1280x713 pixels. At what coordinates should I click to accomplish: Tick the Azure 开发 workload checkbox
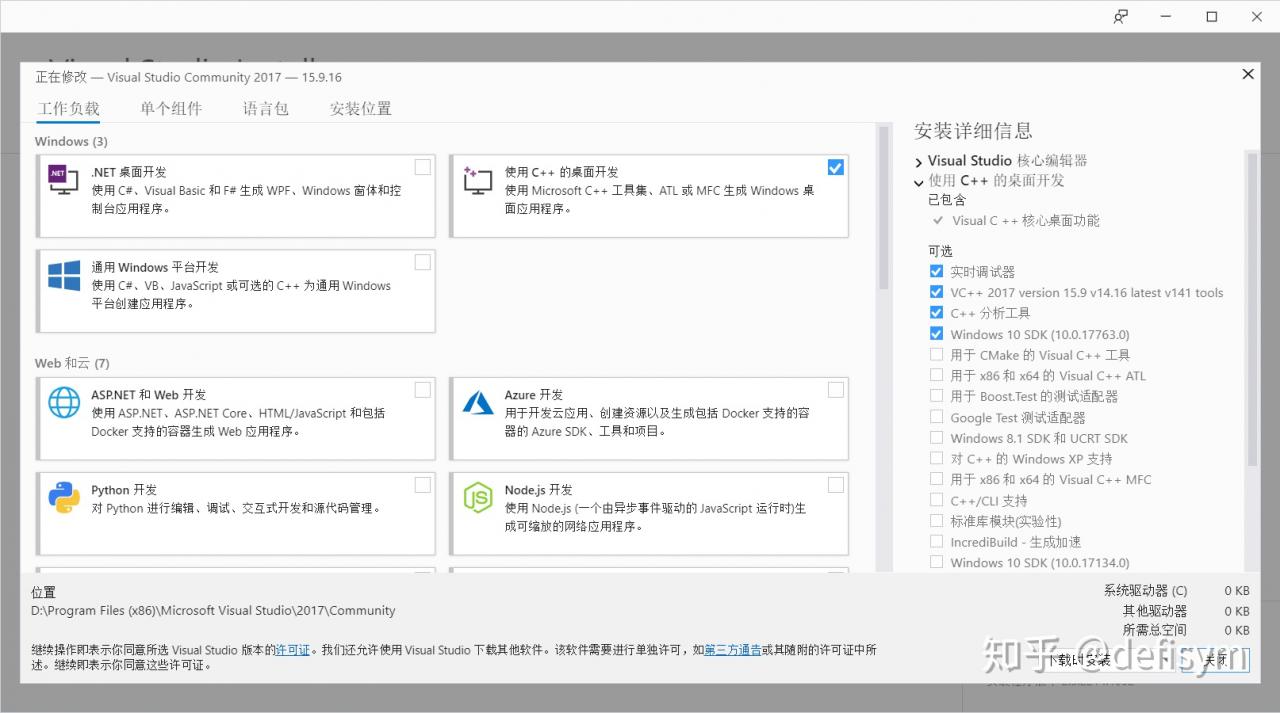[x=836, y=390]
